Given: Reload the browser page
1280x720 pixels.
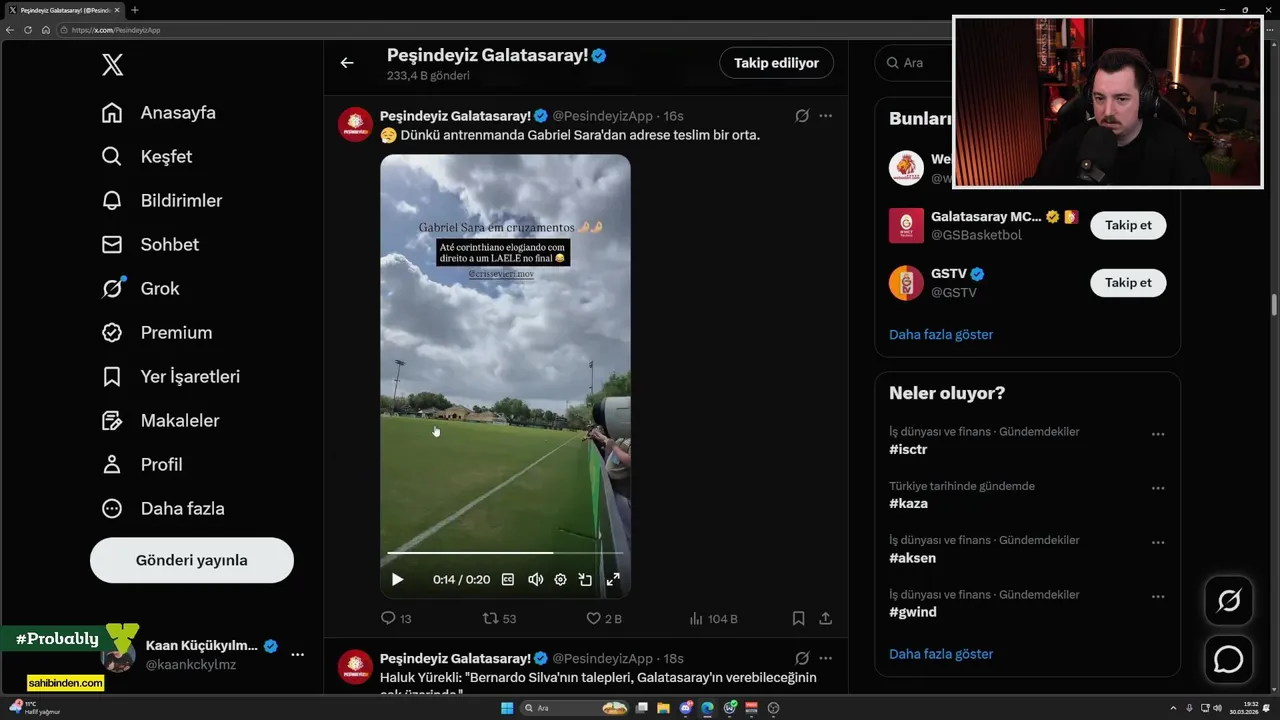Looking at the screenshot, I should (28, 30).
